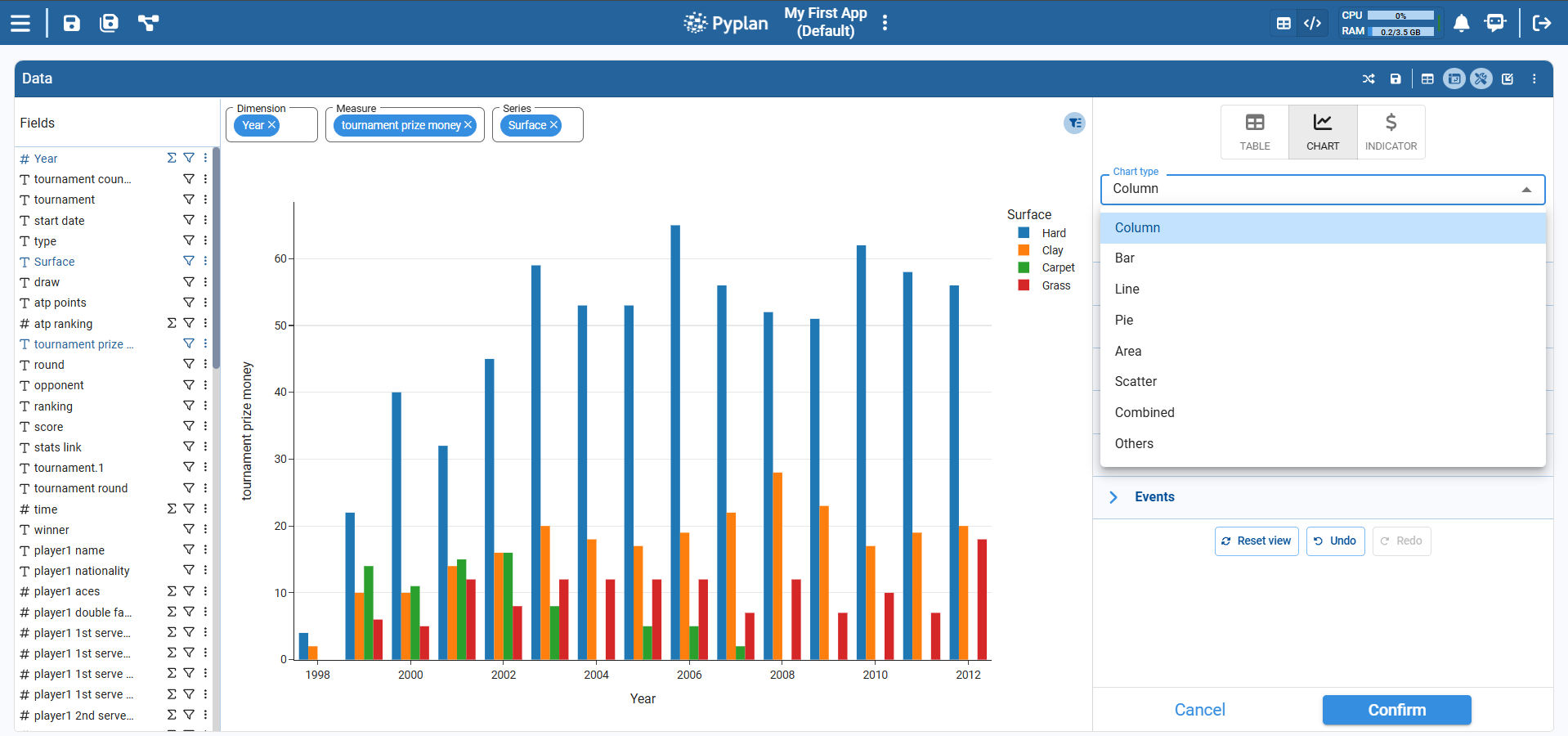
Task: Toggle aggregation sigma for atp ranking
Action: pyautogui.click(x=172, y=323)
